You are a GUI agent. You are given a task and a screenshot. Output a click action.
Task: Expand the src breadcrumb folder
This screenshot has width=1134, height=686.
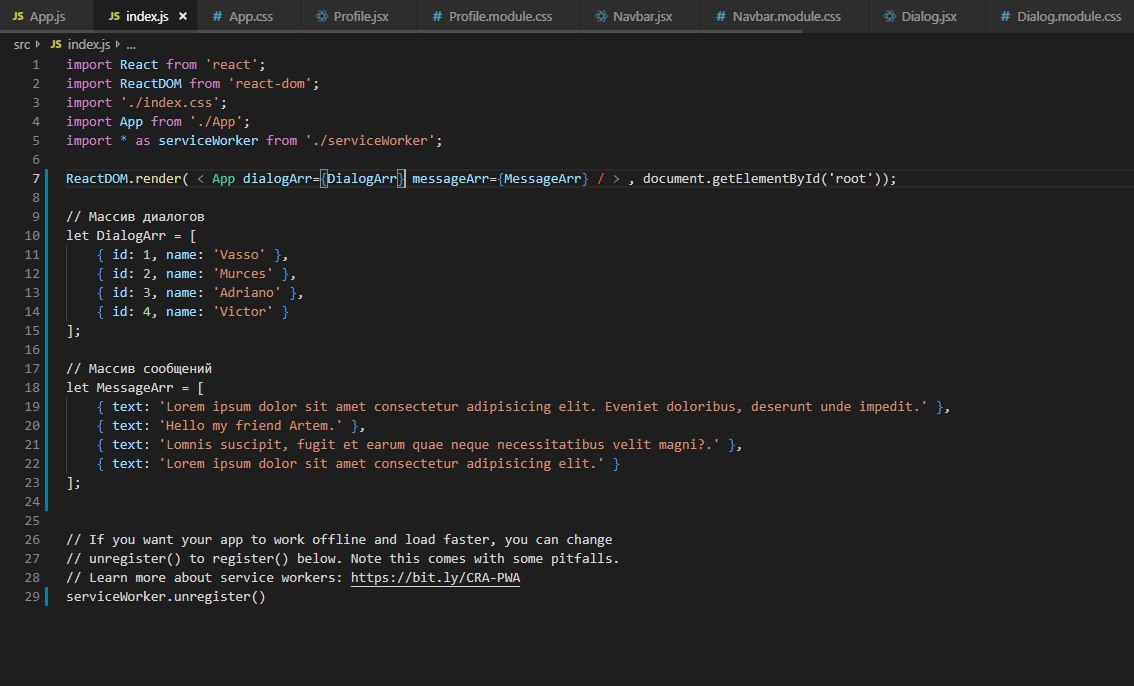pos(21,45)
